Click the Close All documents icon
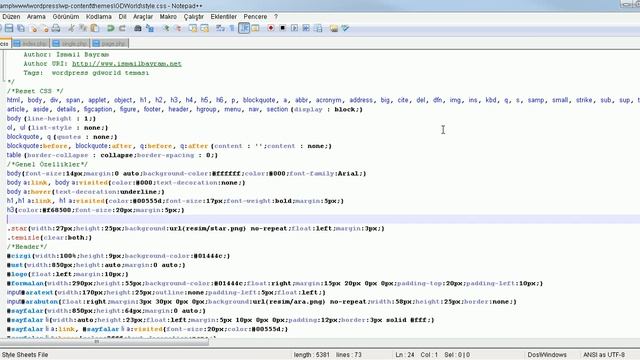 click(45, 28)
